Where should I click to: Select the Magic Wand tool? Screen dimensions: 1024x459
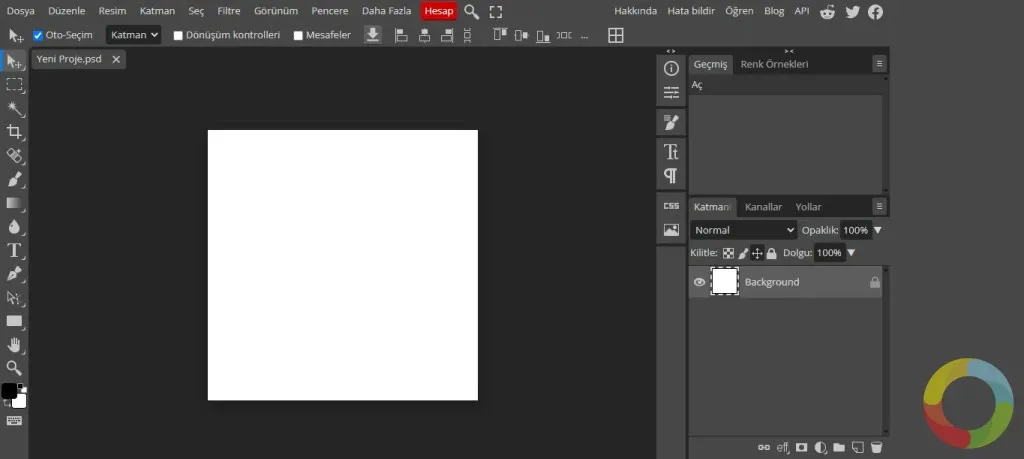pyautogui.click(x=14, y=108)
